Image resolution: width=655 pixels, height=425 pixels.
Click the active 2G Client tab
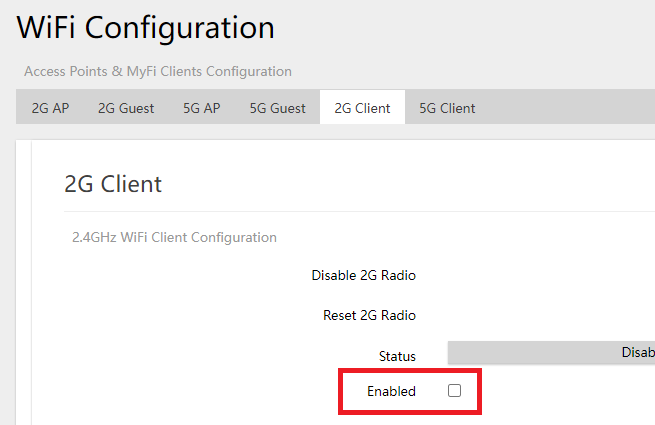click(362, 108)
